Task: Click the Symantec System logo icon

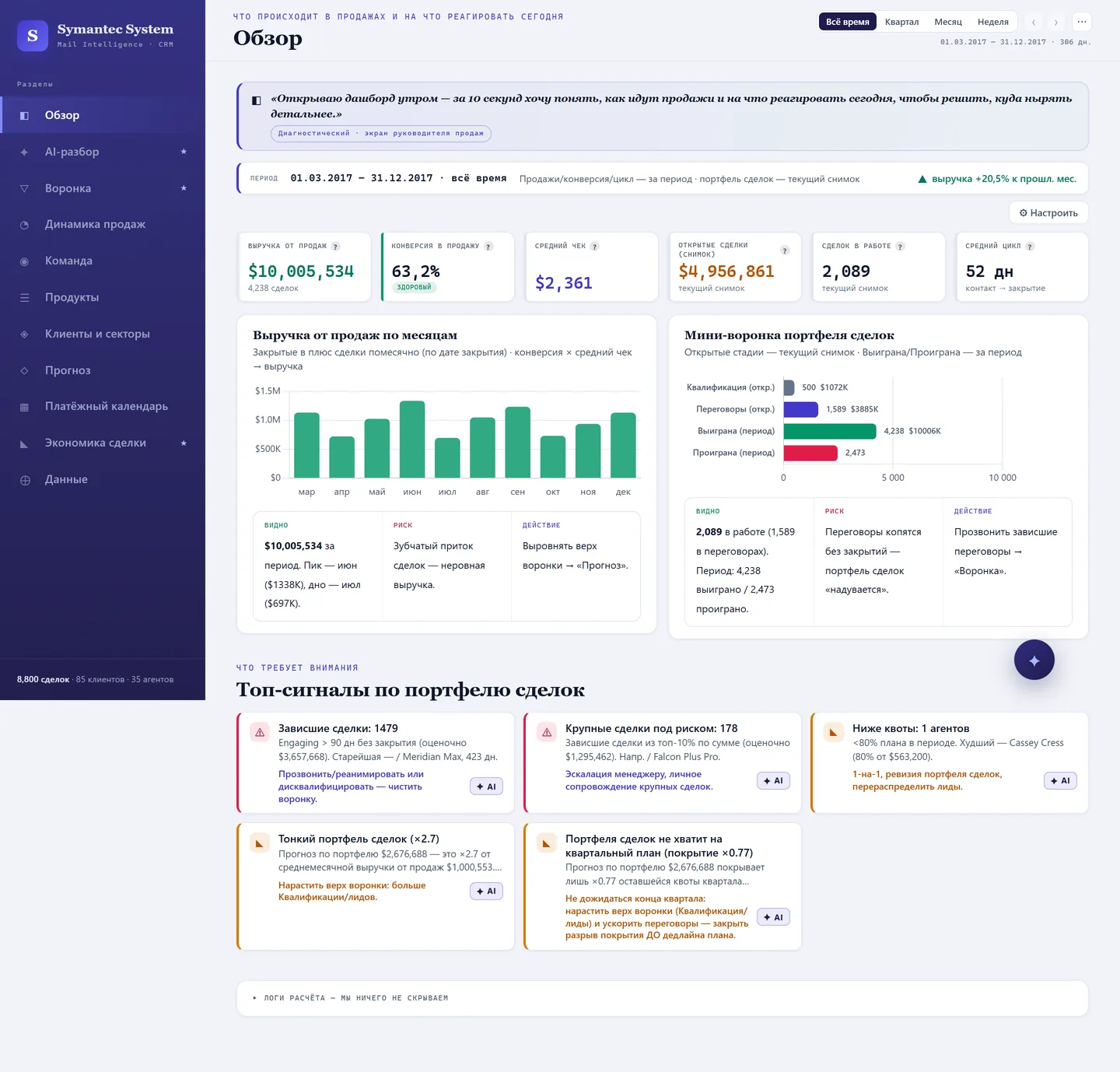Action: tap(33, 36)
